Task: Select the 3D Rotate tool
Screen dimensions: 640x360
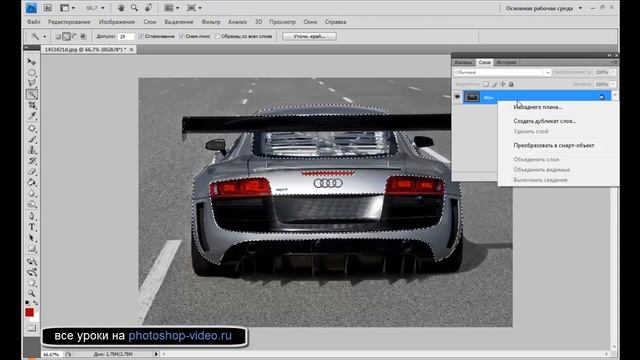Action: [x=31, y=261]
